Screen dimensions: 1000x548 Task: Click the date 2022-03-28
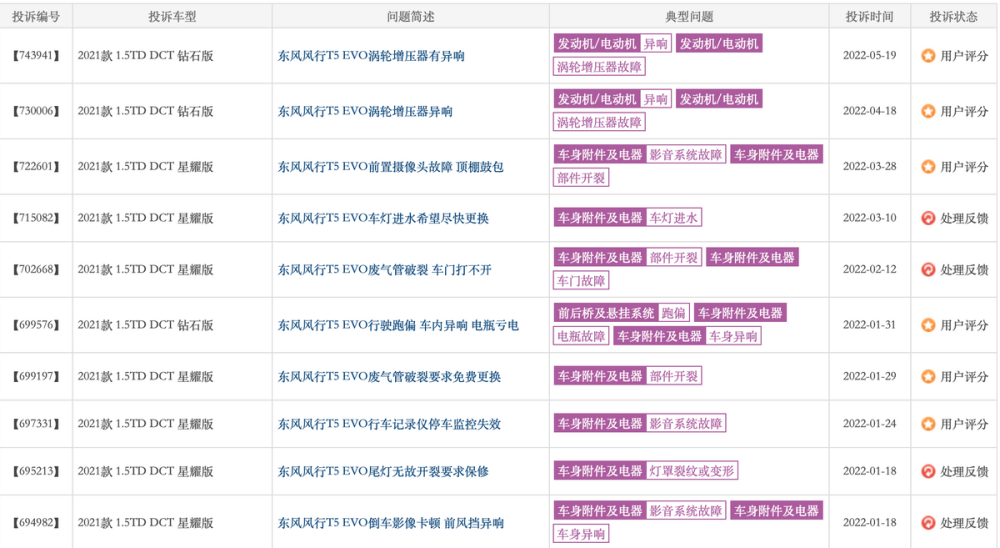point(869,167)
